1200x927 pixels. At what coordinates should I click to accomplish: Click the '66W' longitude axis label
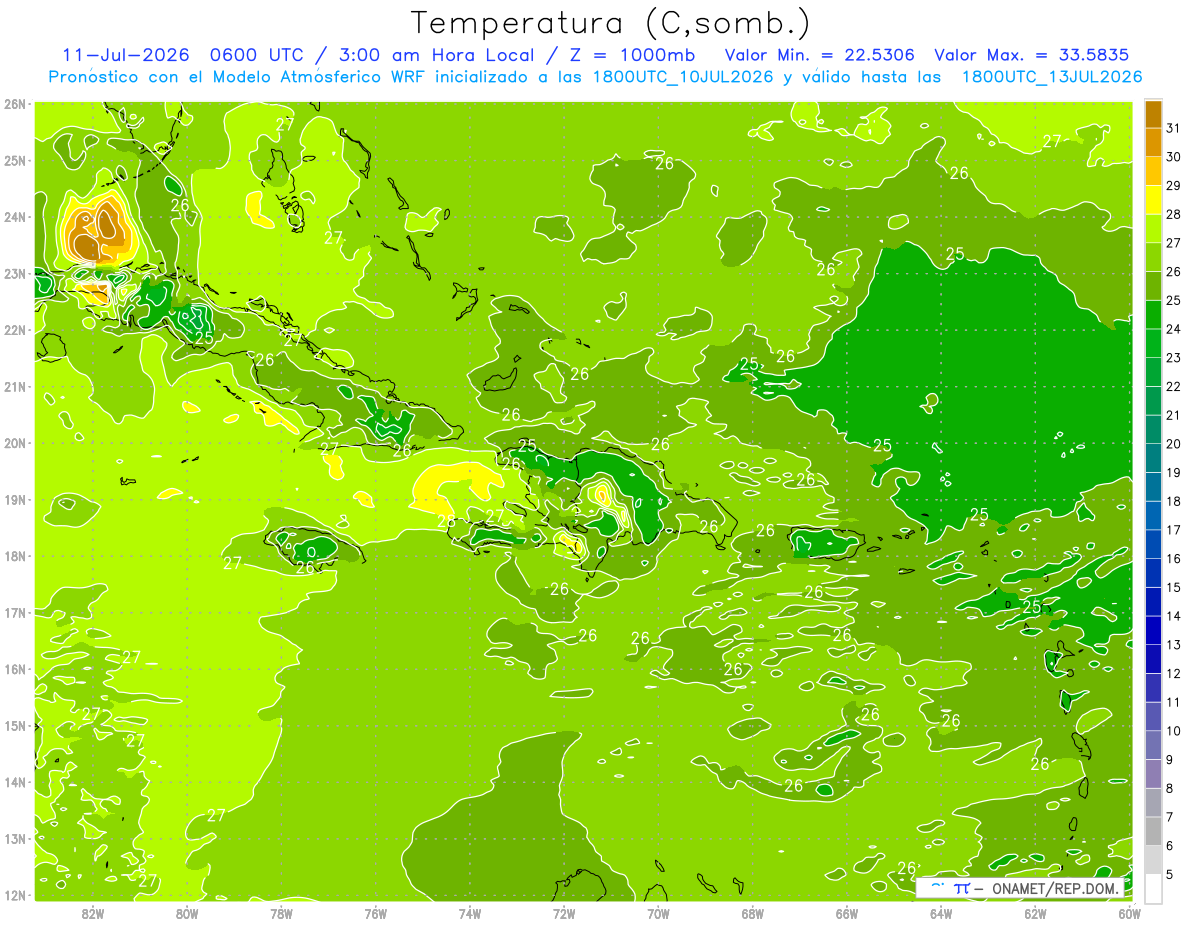tap(847, 913)
